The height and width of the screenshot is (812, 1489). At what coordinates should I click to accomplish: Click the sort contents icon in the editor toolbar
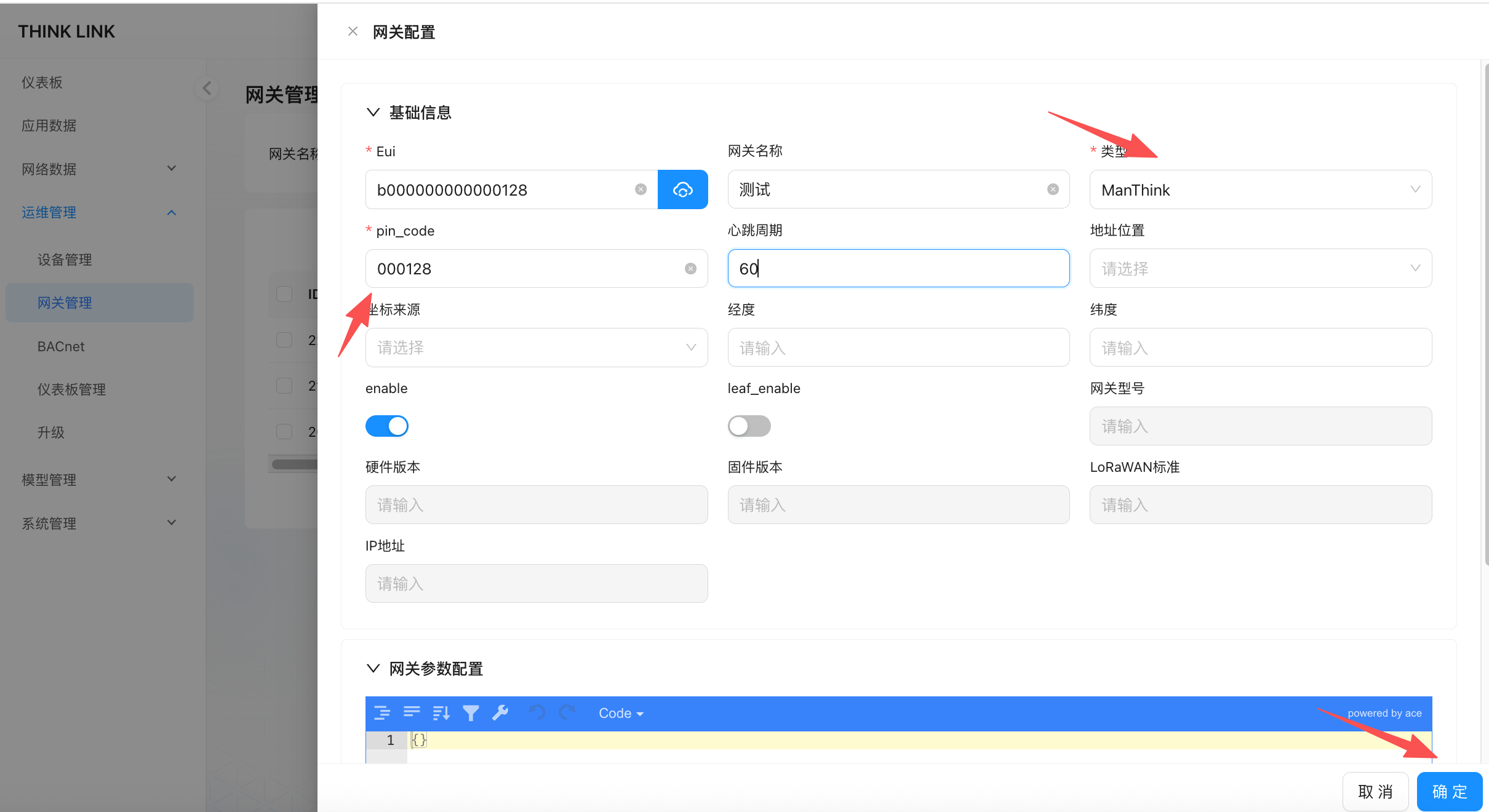click(x=441, y=713)
